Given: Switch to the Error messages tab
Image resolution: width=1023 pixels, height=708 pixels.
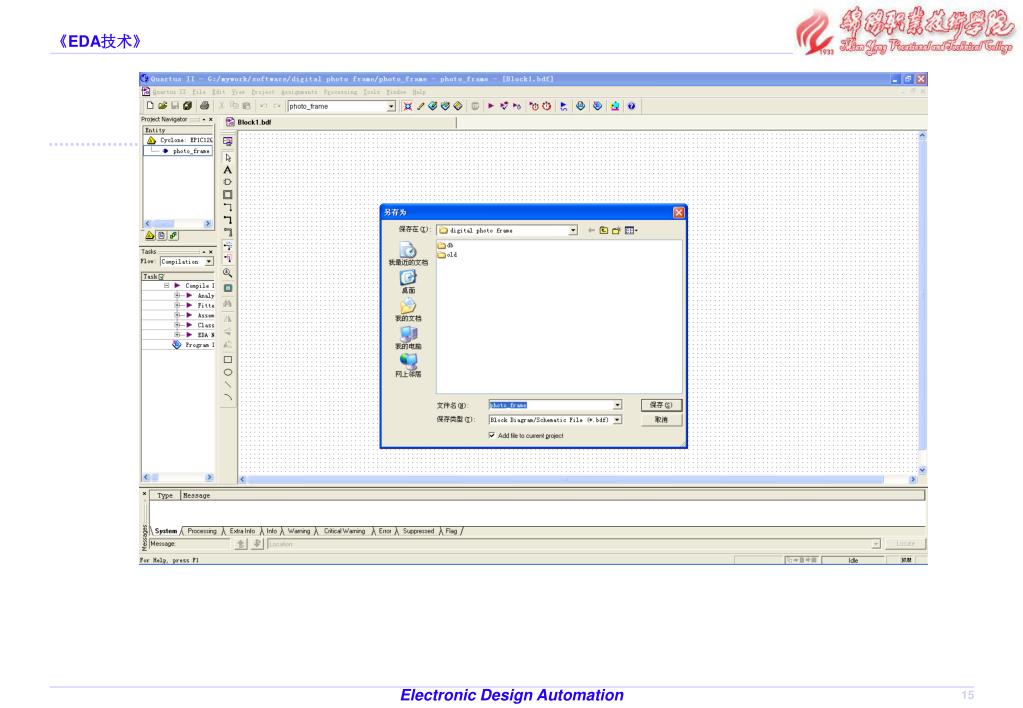Looking at the screenshot, I should 385,531.
